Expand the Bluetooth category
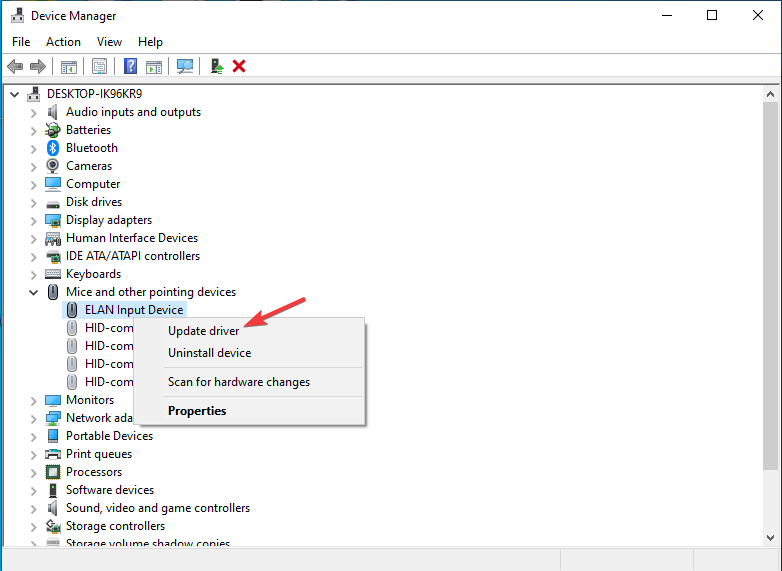The height and width of the screenshot is (571, 782). tap(33, 149)
